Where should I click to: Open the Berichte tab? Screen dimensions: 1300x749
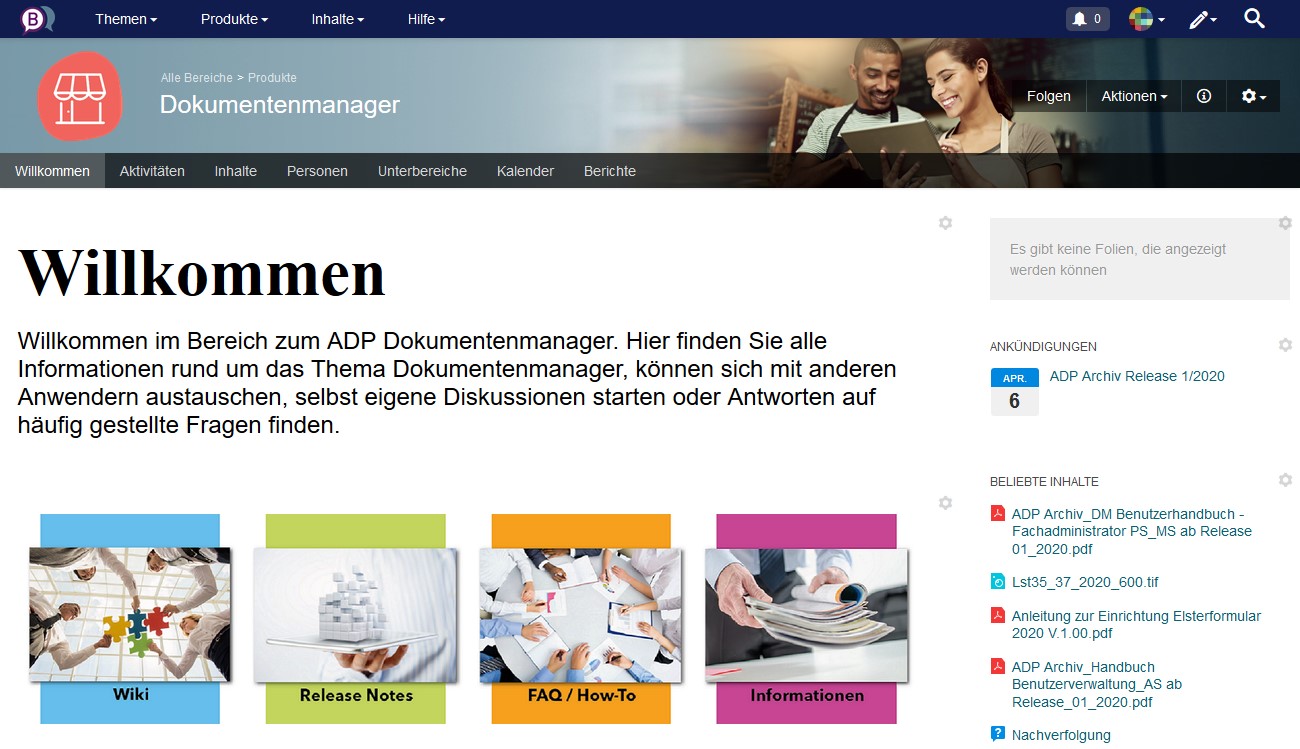tap(610, 171)
